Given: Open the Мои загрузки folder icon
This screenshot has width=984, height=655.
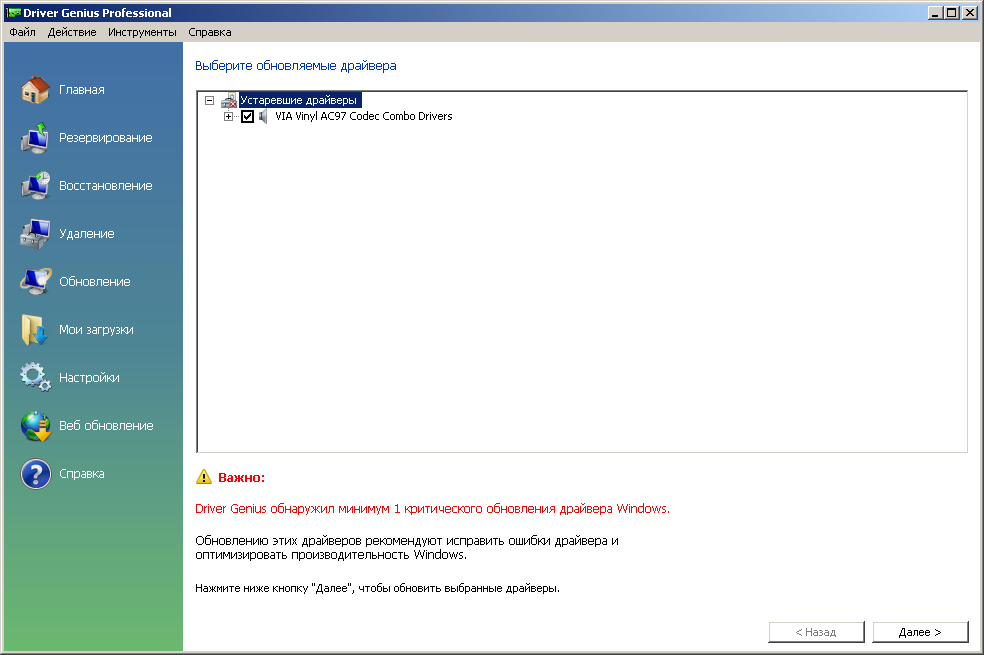Looking at the screenshot, I should [35, 330].
